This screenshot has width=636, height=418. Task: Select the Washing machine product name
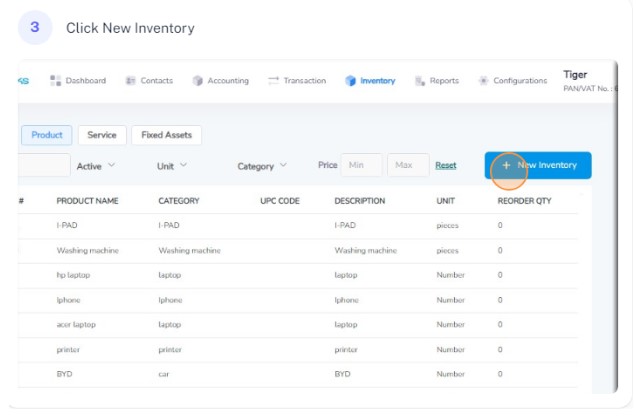tap(88, 251)
